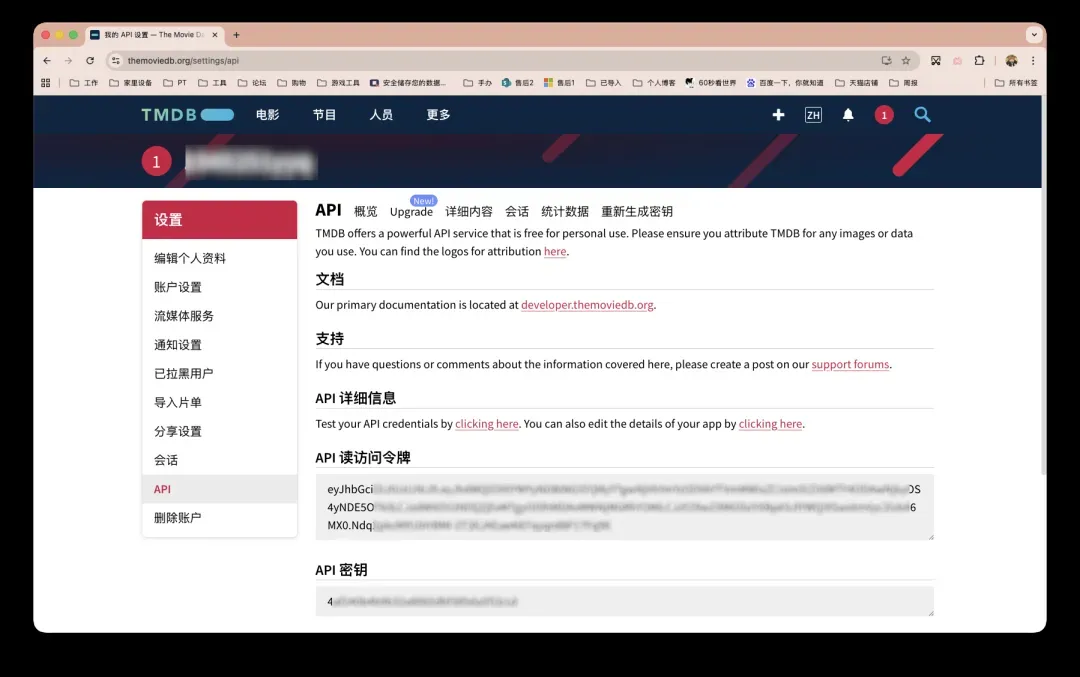Expand the tab search dropdown arrow
The image size is (1080, 677).
pos(1034,34)
